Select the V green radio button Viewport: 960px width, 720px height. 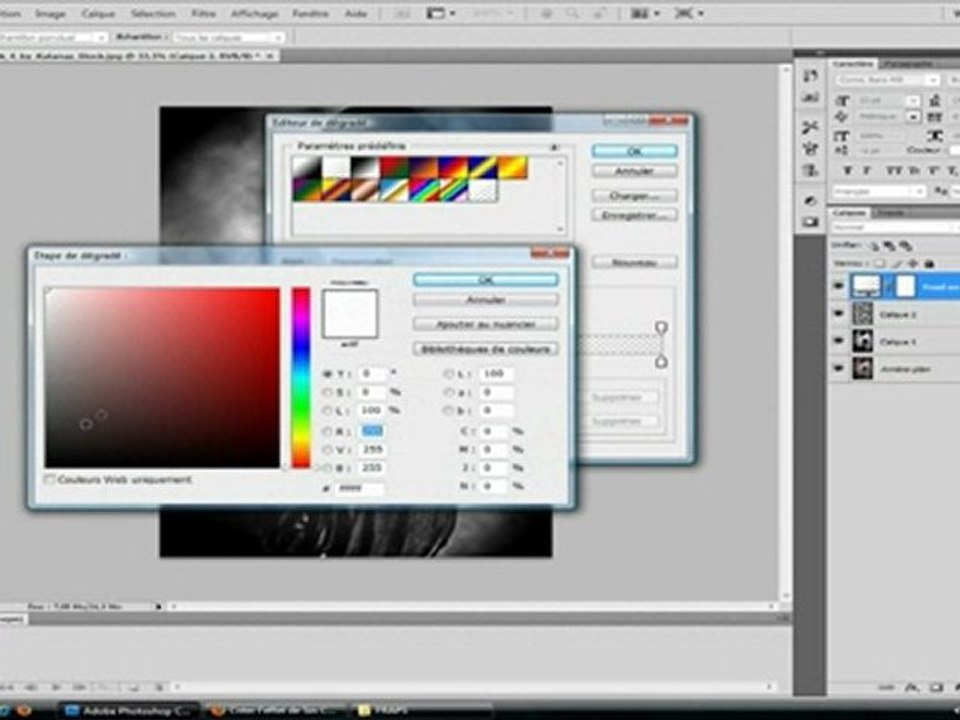[x=327, y=450]
